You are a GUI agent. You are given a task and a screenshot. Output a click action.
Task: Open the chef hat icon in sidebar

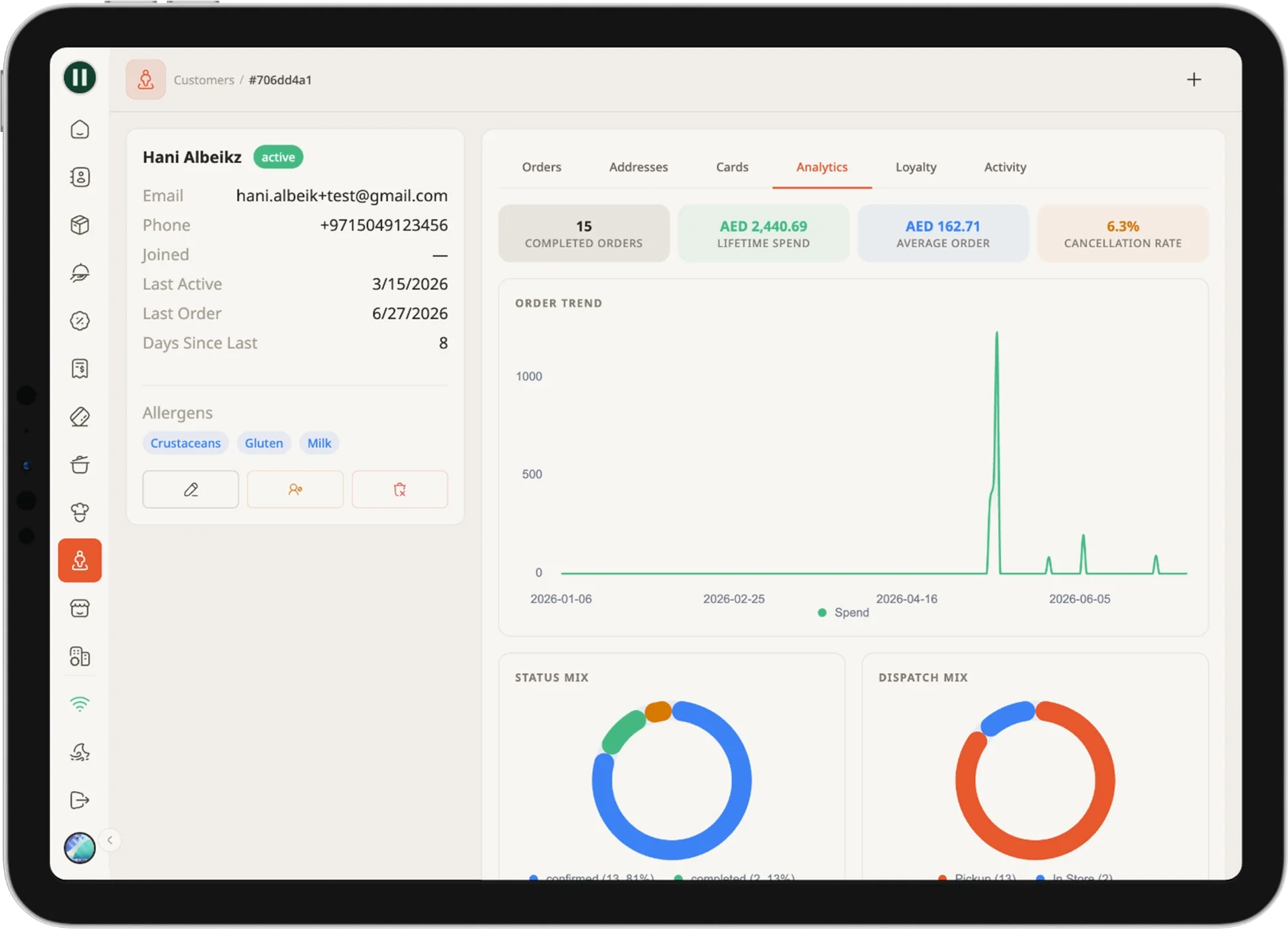(x=80, y=513)
